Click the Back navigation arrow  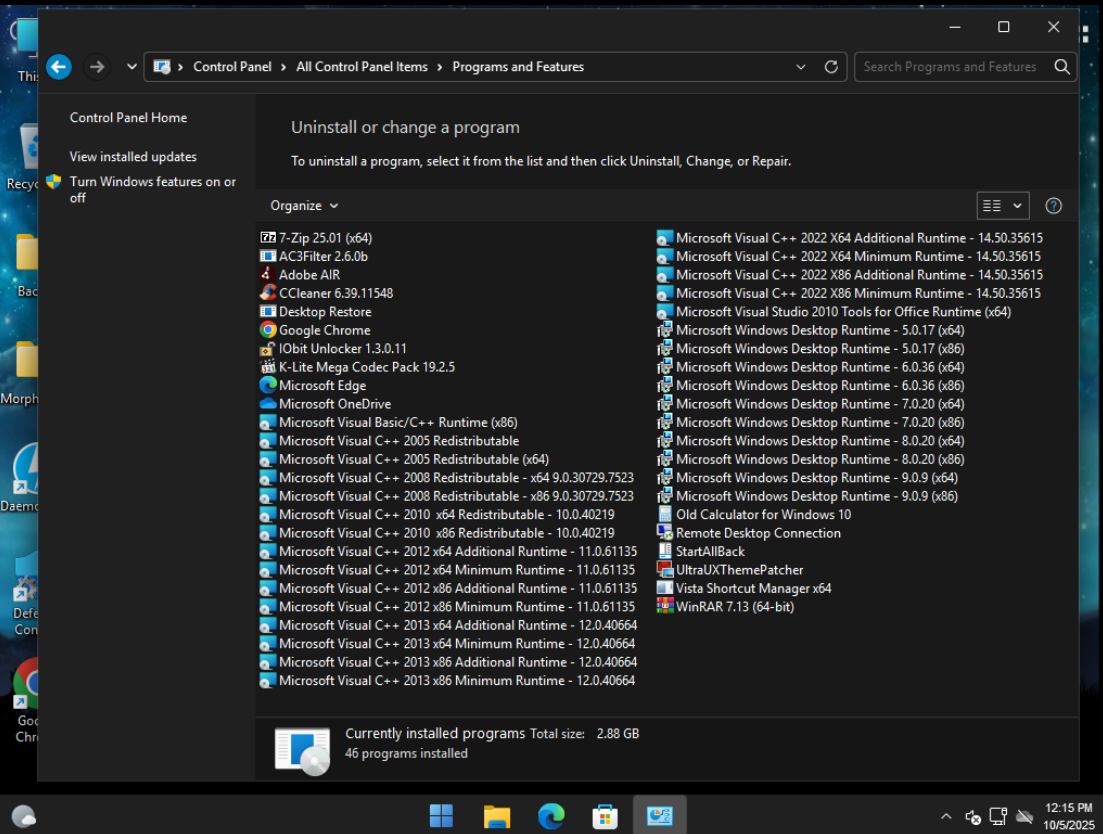[x=59, y=67]
